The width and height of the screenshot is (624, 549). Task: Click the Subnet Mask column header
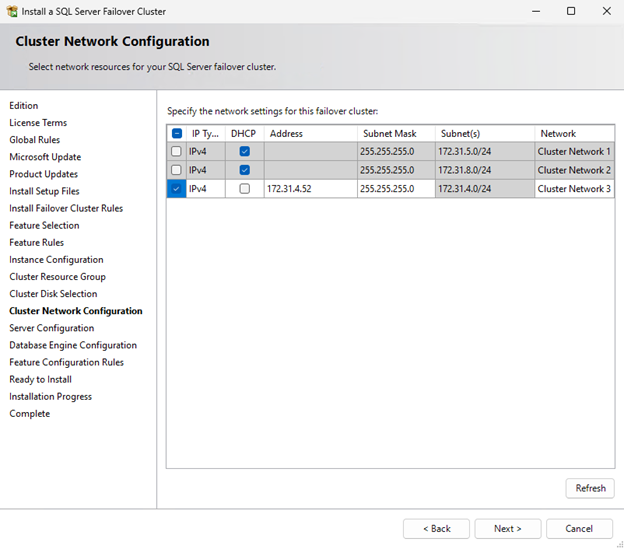[396, 133]
